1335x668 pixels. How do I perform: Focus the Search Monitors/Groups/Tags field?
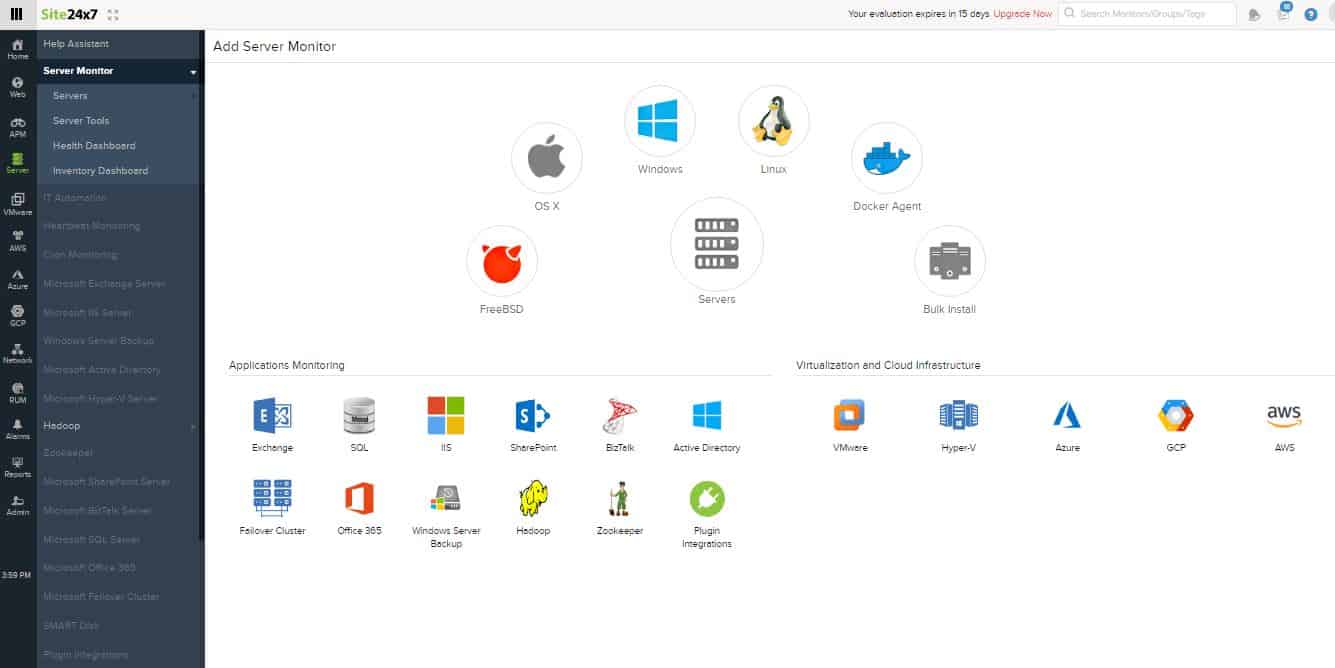pyautogui.click(x=1147, y=14)
